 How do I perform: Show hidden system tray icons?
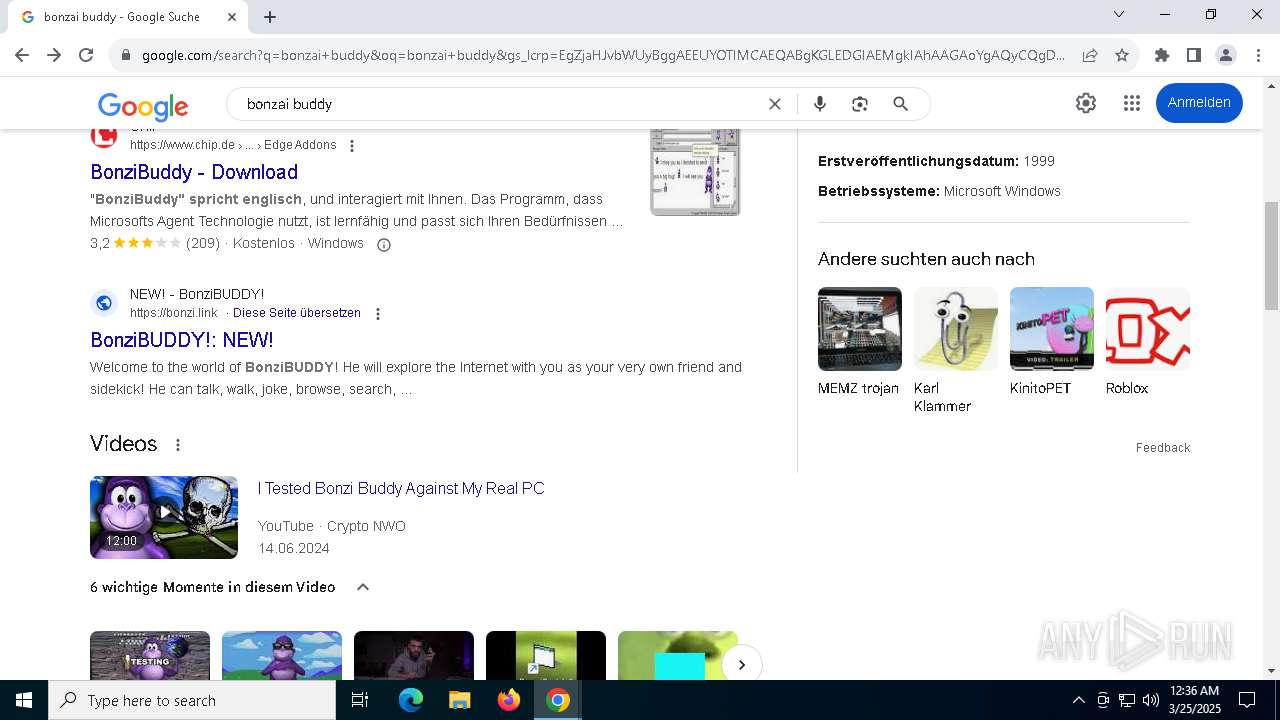[x=1078, y=700]
